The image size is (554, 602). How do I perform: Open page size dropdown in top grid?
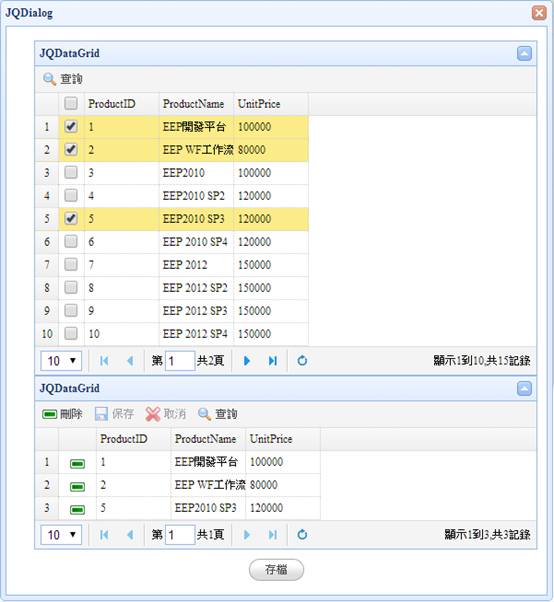pyautogui.click(x=61, y=361)
